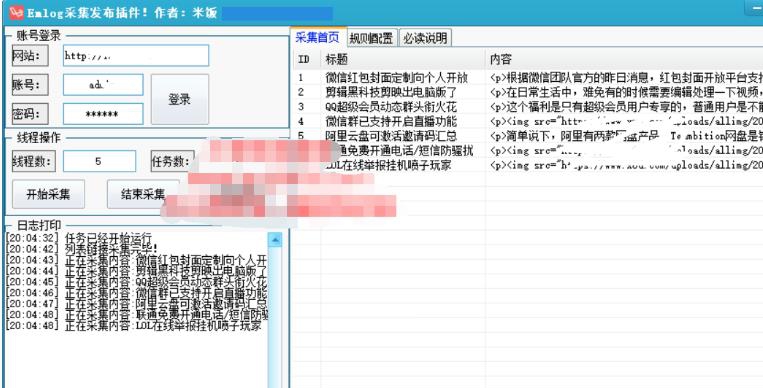
Task: Click last log line LOL在线举报挂机喷子玩家
Action: [134, 326]
